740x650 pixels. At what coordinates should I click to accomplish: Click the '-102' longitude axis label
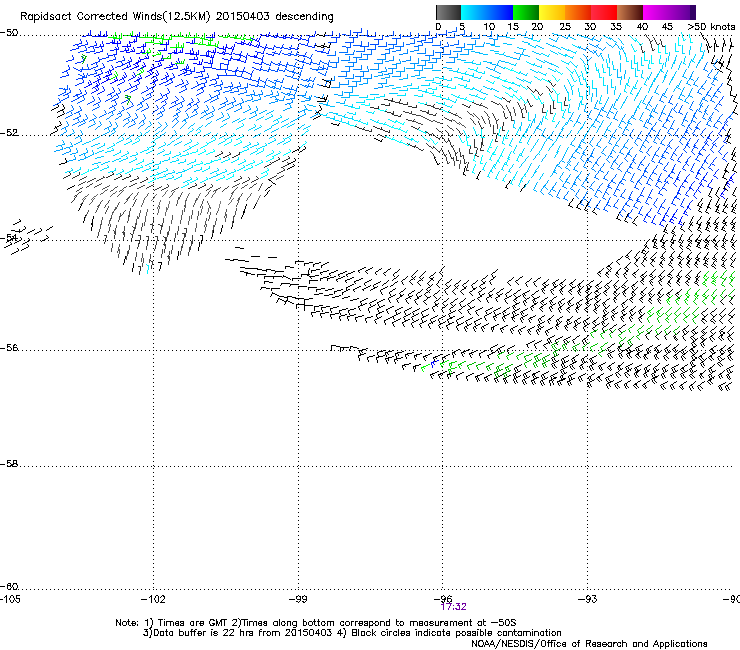tap(153, 599)
